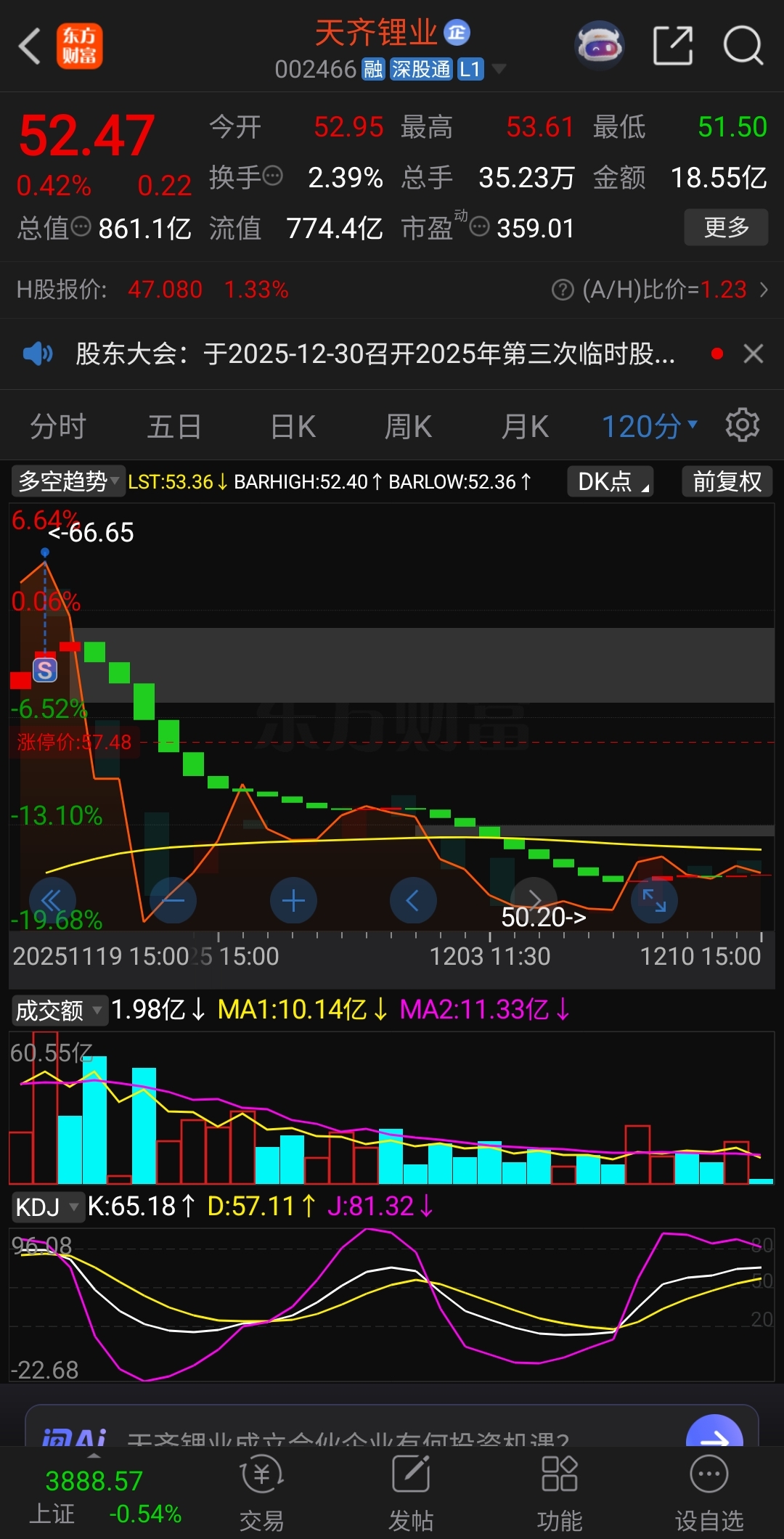Tap the volume chart area
Screen dimensions: 784x1539
tap(392, 1109)
